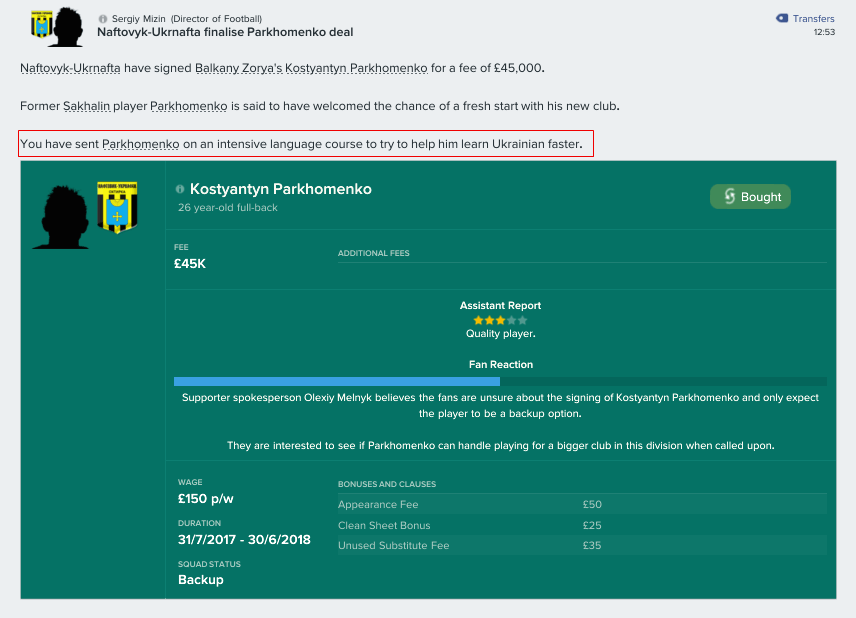Click the Assistant Report star rating
Viewport: 856px width, 618px height.
point(500,320)
